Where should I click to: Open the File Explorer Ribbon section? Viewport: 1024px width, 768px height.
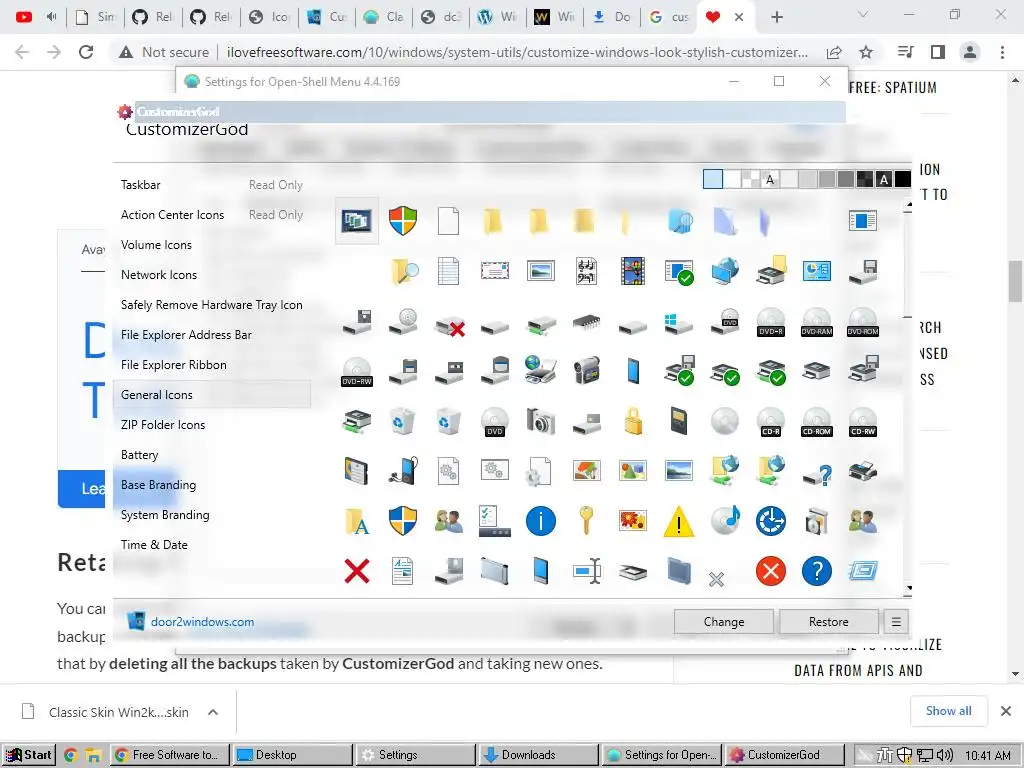(212, 365)
